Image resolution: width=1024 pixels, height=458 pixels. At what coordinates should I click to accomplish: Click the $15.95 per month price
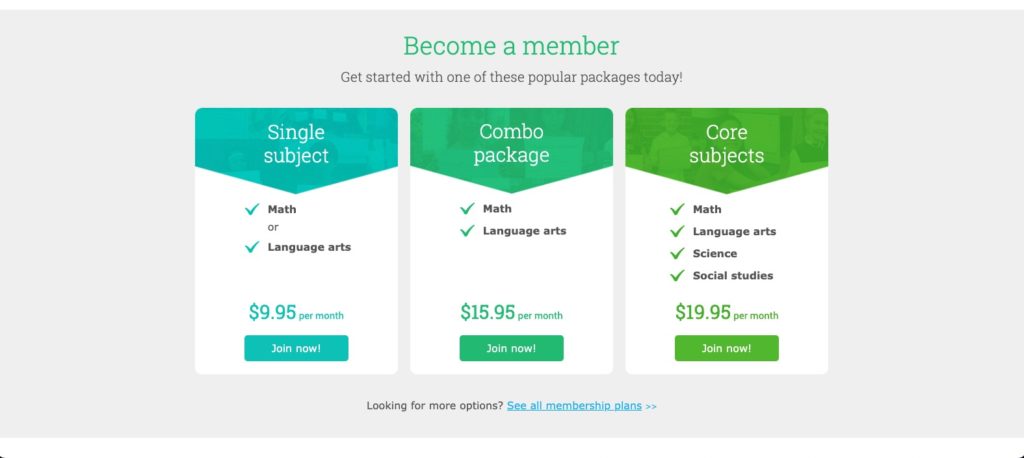coord(511,312)
